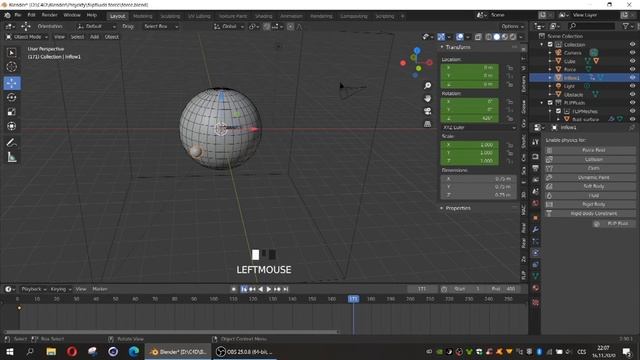Click the Location X field

click(x=469, y=68)
